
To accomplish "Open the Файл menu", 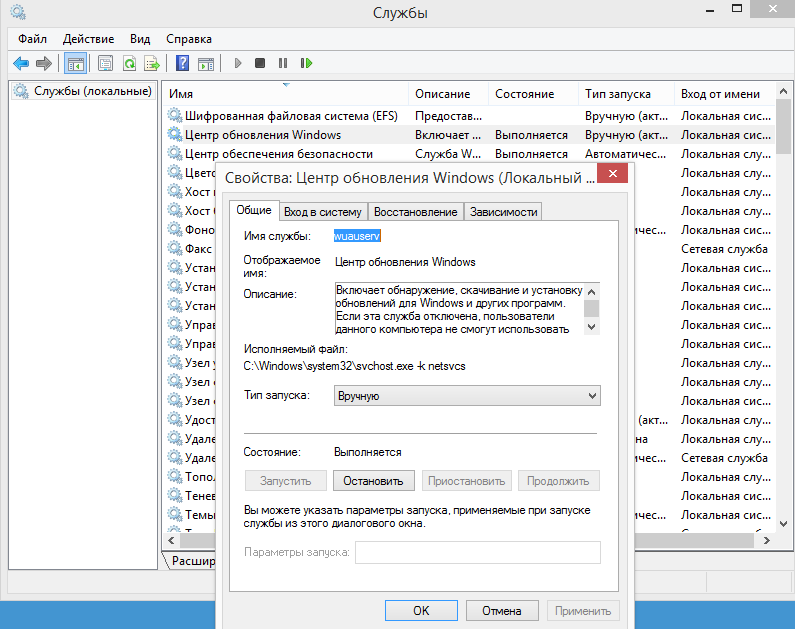I will [x=32, y=39].
